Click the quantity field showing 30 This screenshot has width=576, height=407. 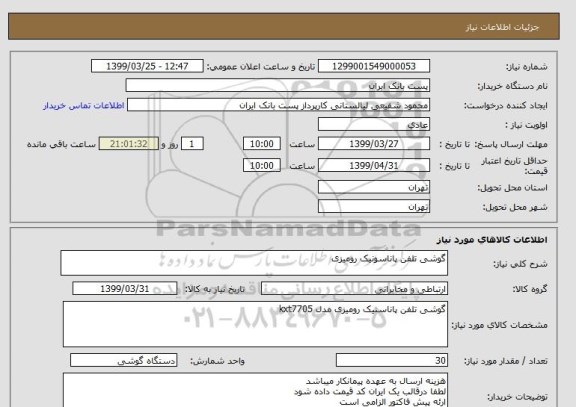click(392, 360)
